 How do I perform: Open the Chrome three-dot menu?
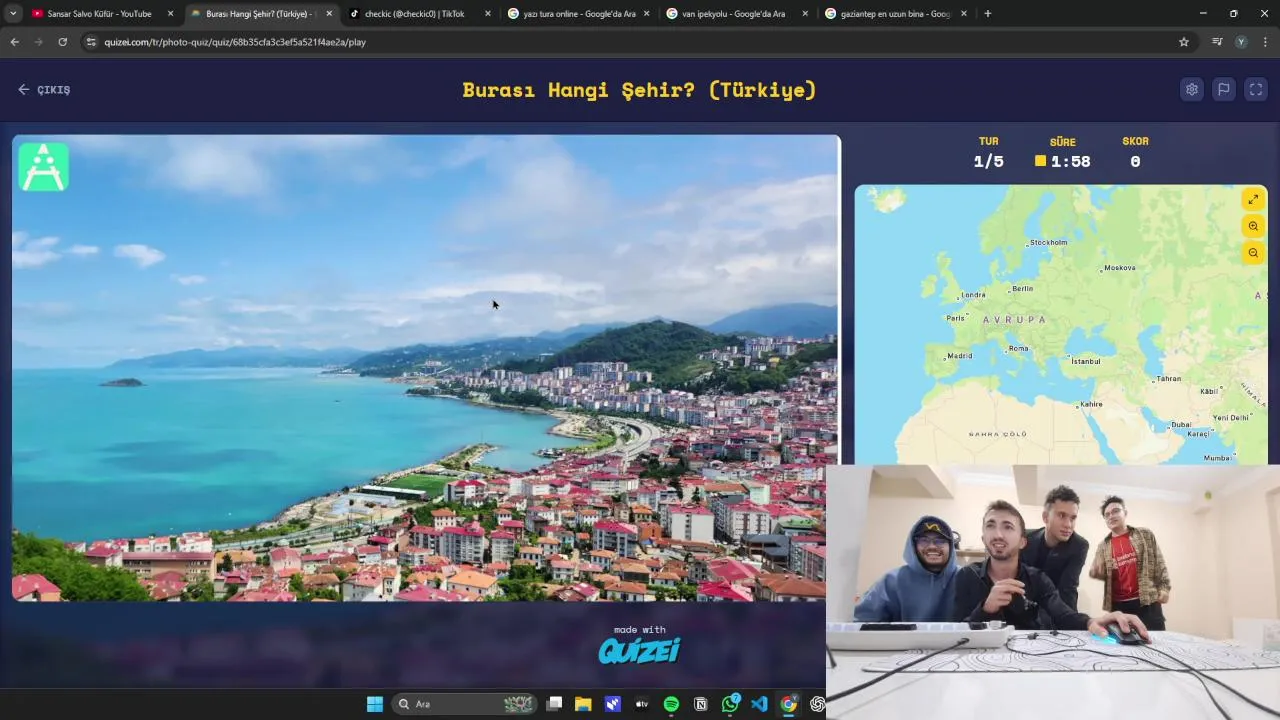(x=1265, y=42)
